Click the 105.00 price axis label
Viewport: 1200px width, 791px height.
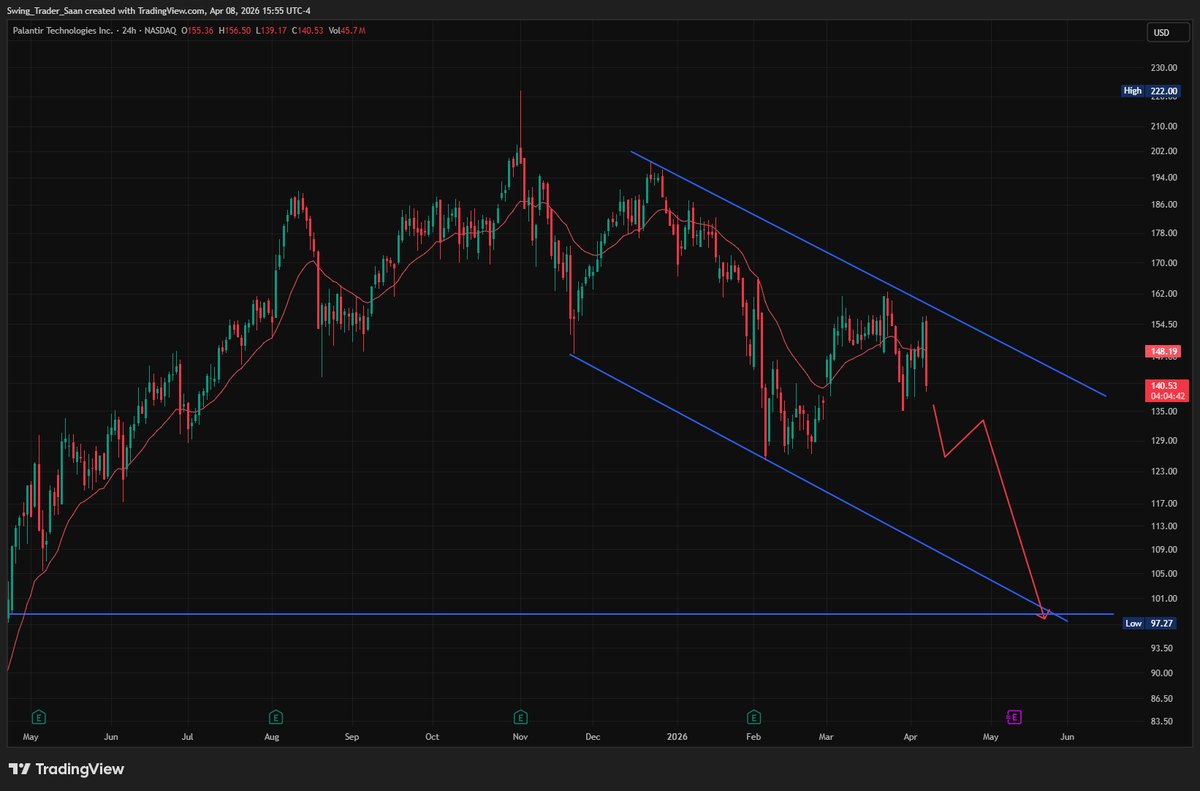click(x=1162, y=573)
